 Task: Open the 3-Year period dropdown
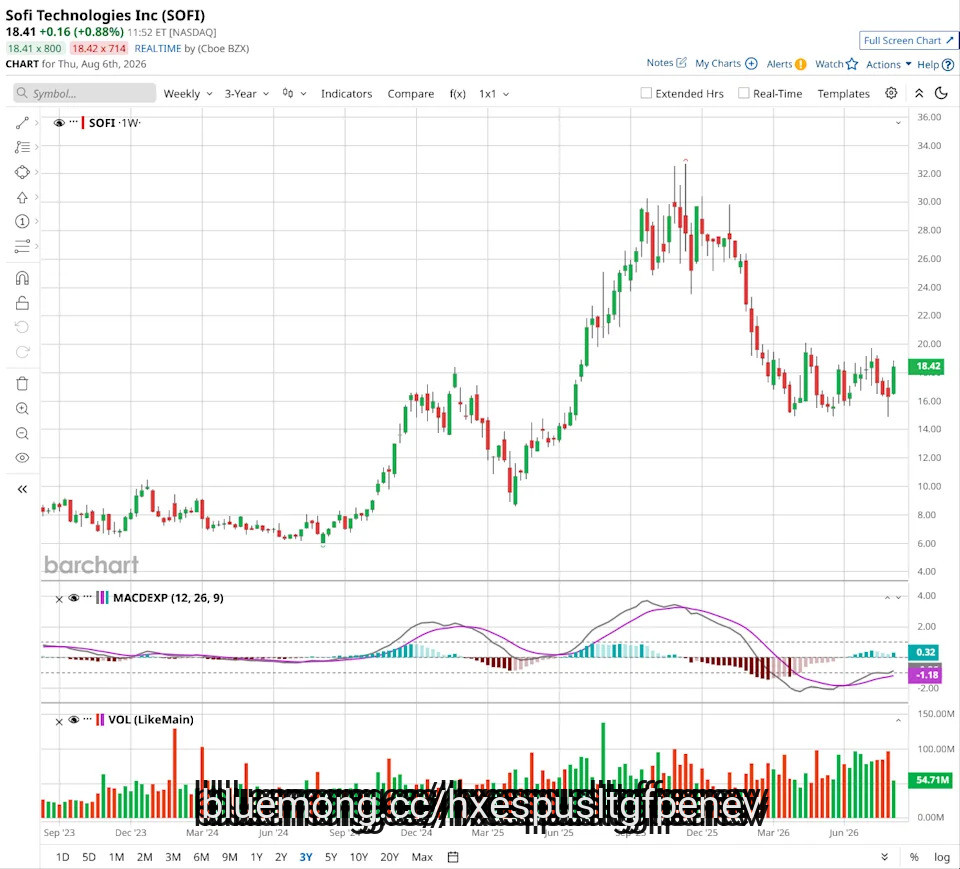click(246, 94)
